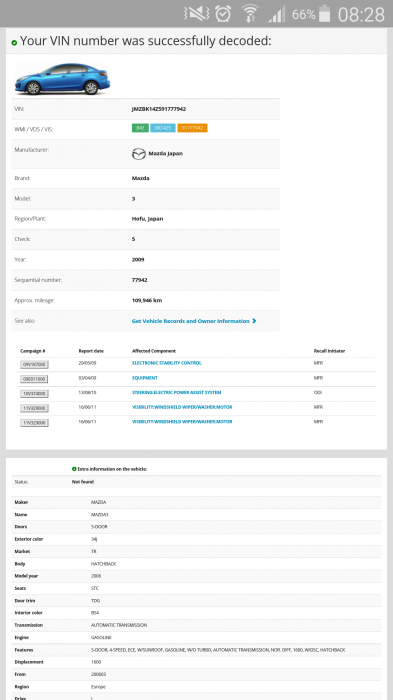This screenshot has height=700, width=393.
Task: Click the blue Mazda 3 car image
Action: click(62, 79)
